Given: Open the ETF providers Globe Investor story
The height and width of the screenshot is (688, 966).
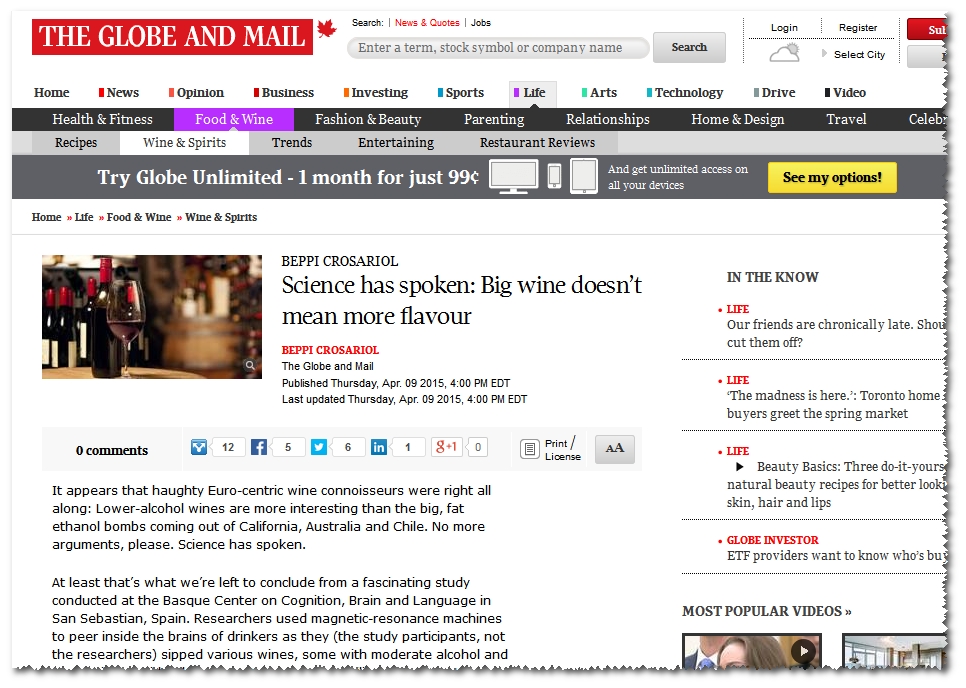Looking at the screenshot, I should (836, 556).
